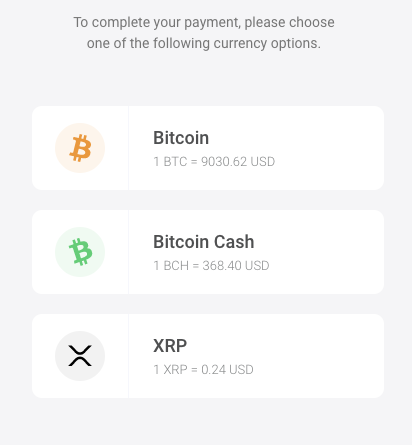Image resolution: width=412 pixels, height=445 pixels.
Task: Click the "Bitcoin" currency title
Action: 181,138
